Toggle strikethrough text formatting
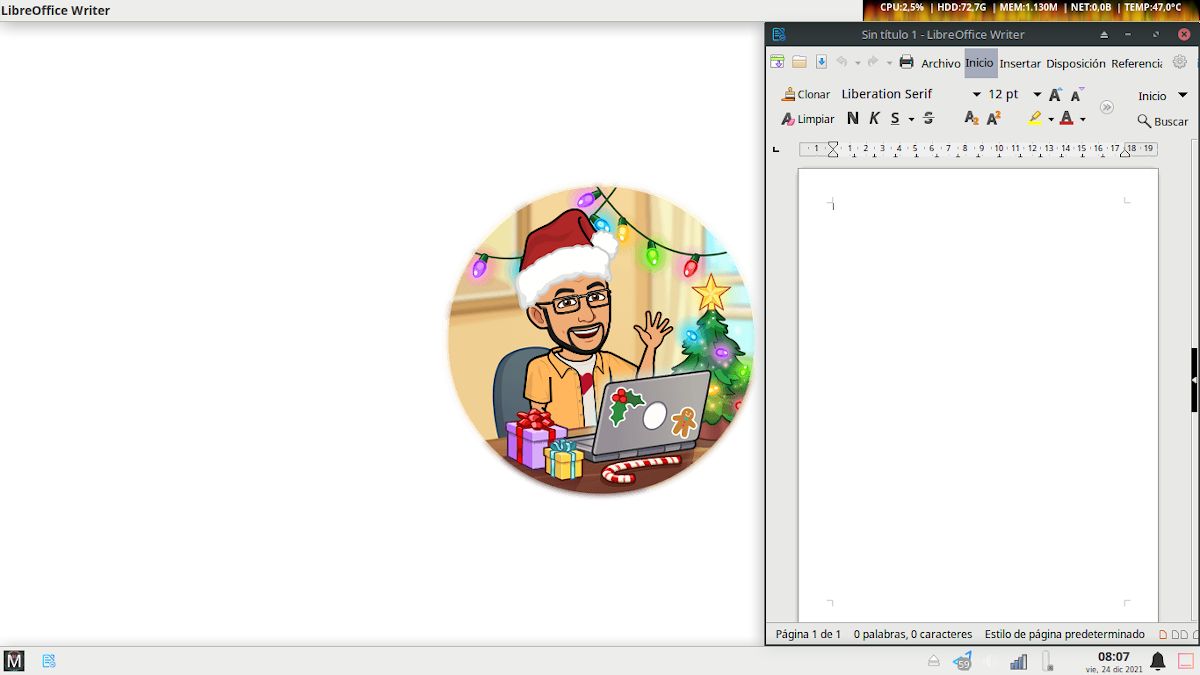 click(x=928, y=118)
